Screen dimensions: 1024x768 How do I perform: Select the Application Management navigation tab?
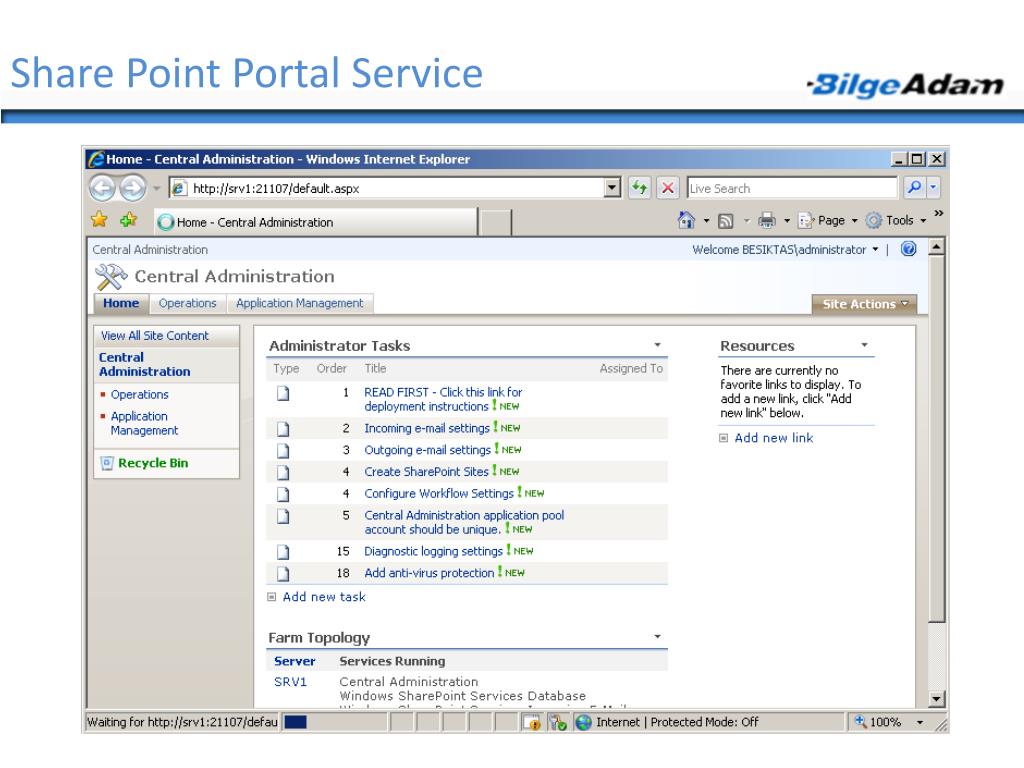(300, 304)
